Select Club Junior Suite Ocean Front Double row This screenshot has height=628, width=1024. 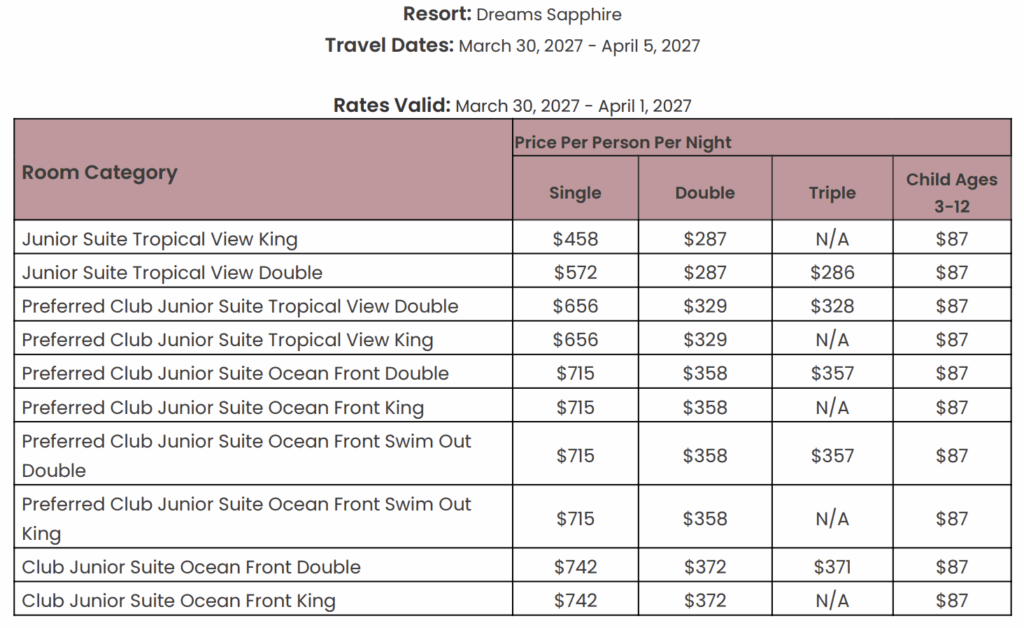tap(191, 567)
